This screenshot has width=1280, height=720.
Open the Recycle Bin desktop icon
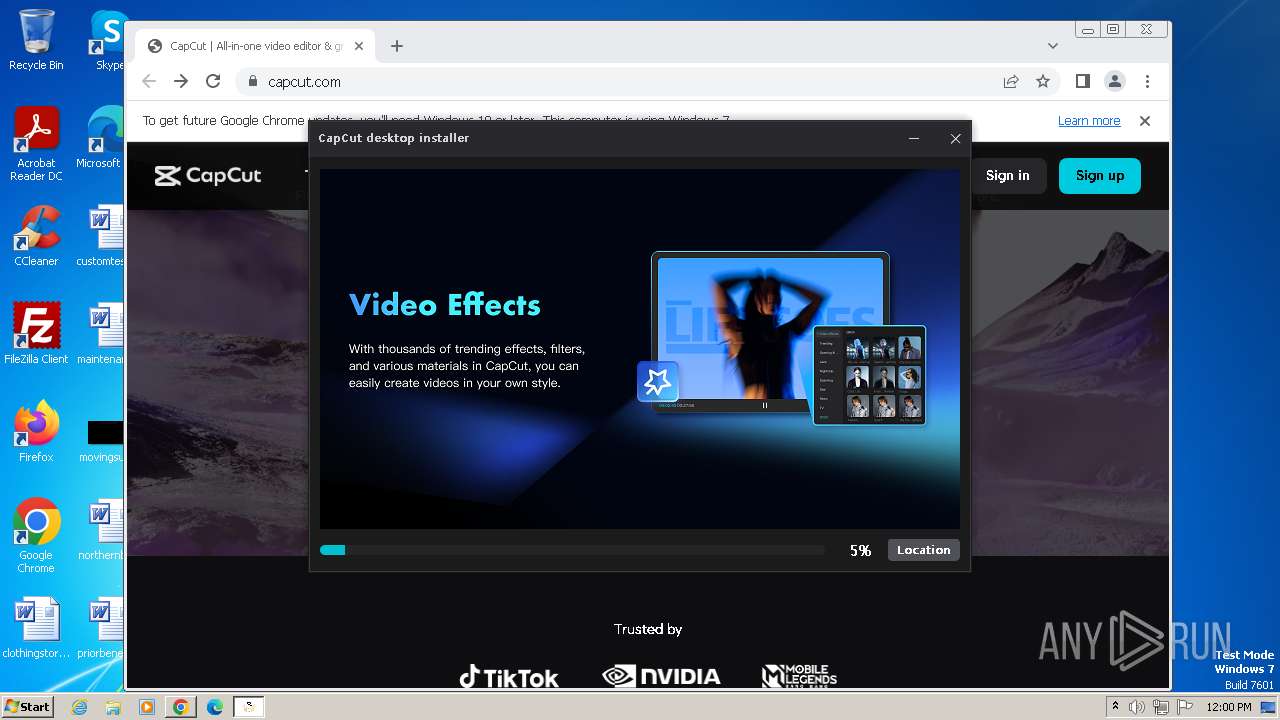[36, 40]
